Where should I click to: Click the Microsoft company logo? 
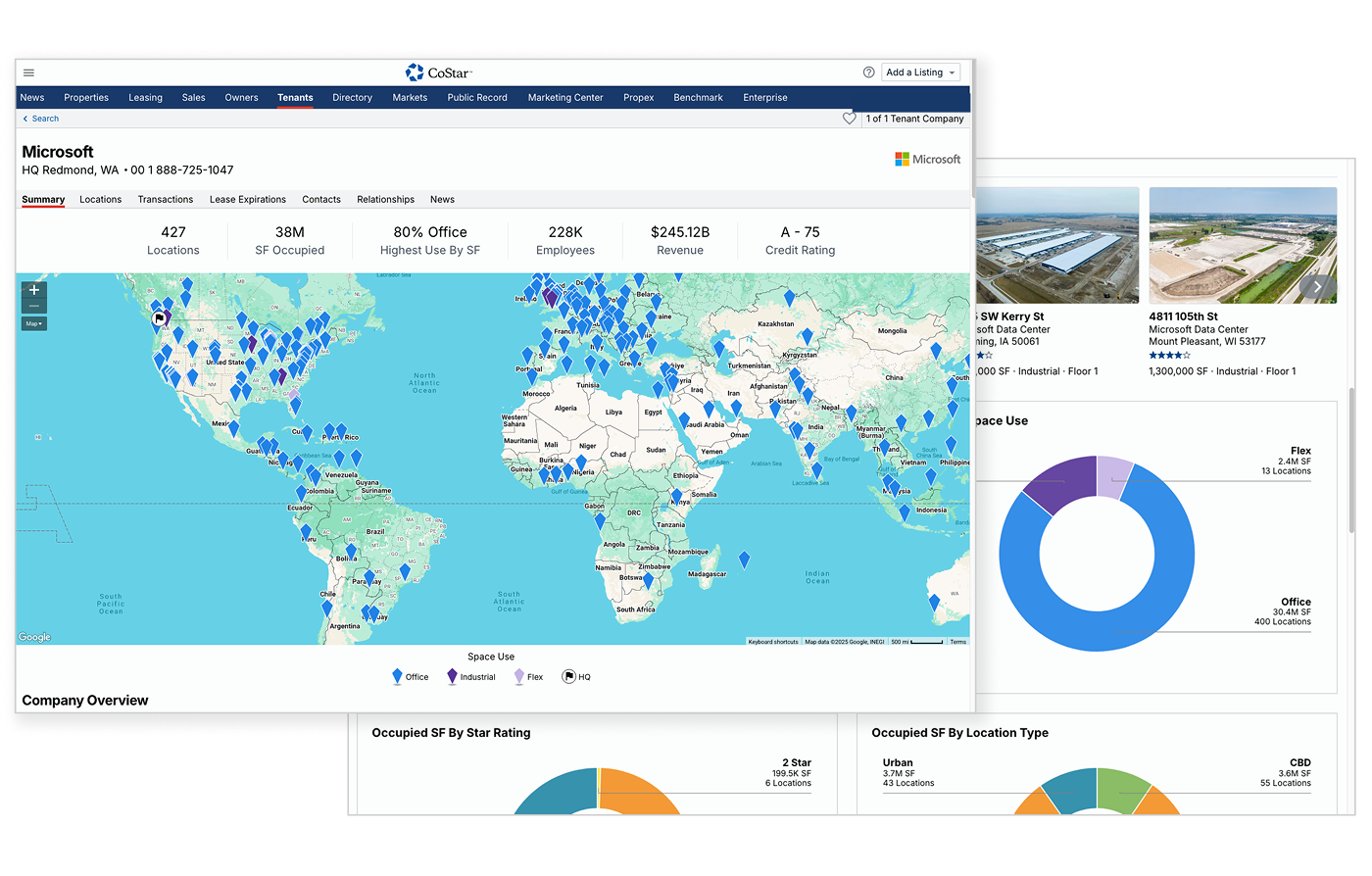pyautogui.click(x=927, y=159)
